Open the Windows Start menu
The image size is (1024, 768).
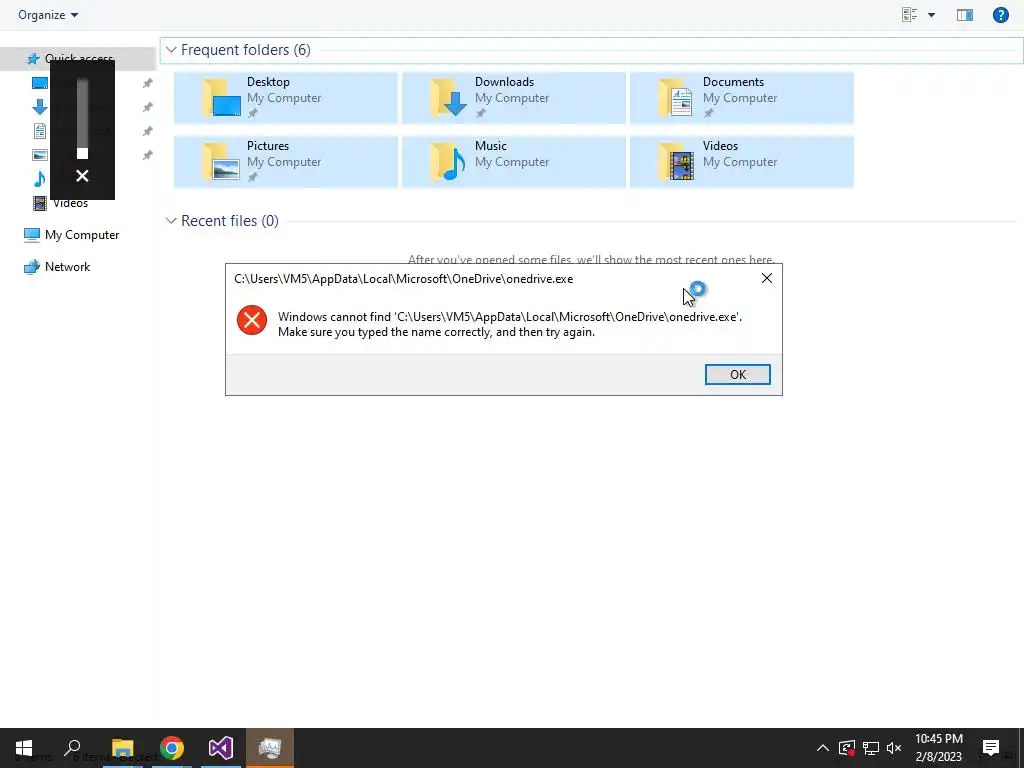point(24,748)
